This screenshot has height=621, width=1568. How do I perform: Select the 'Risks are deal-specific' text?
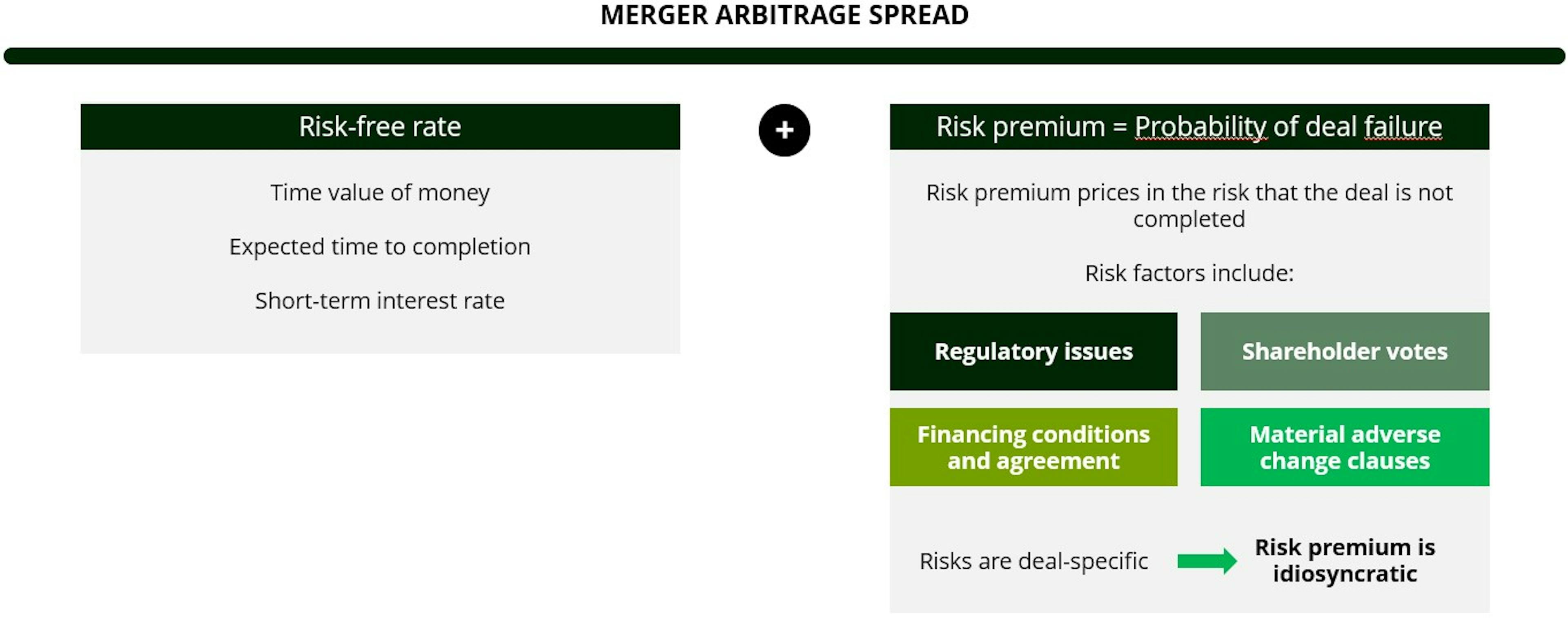pyautogui.click(x=1033, y=561)
